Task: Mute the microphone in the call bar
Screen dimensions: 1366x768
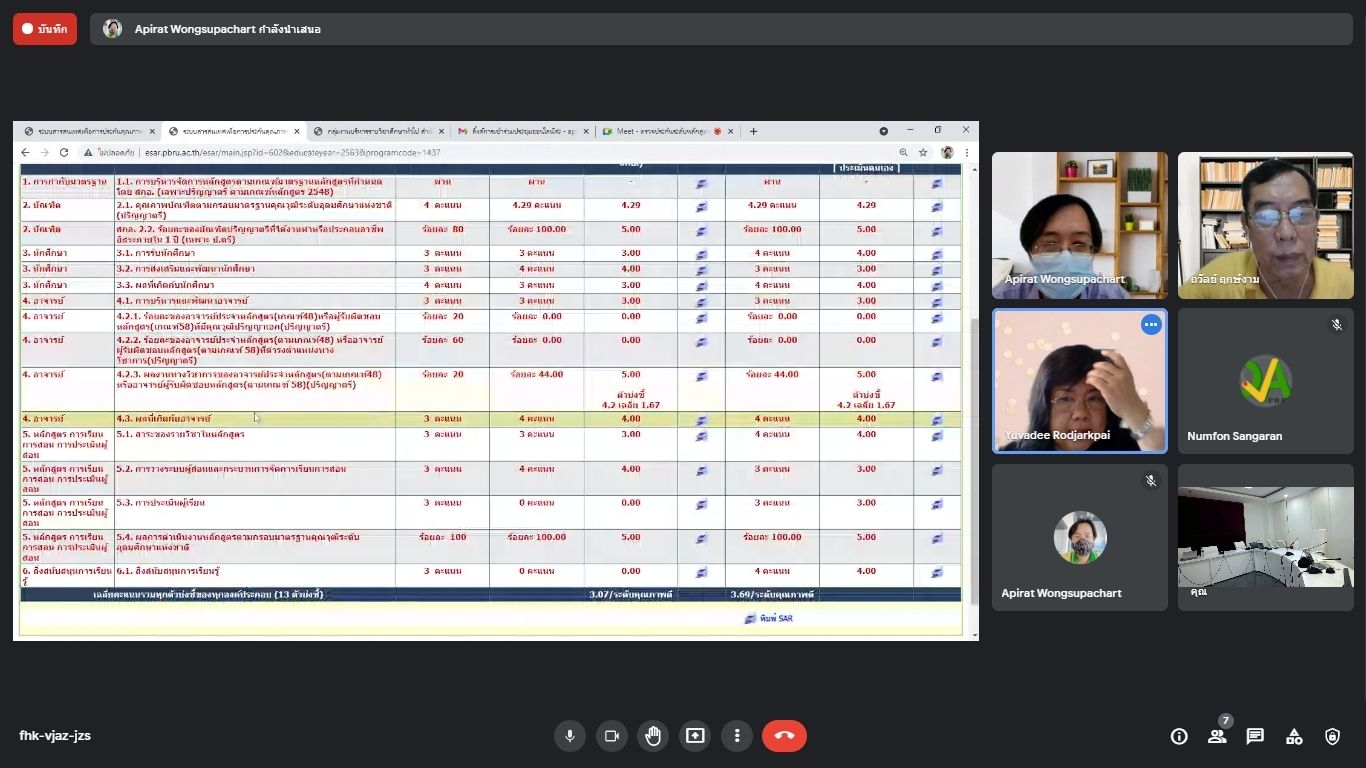Action: (x=569, y=736)
